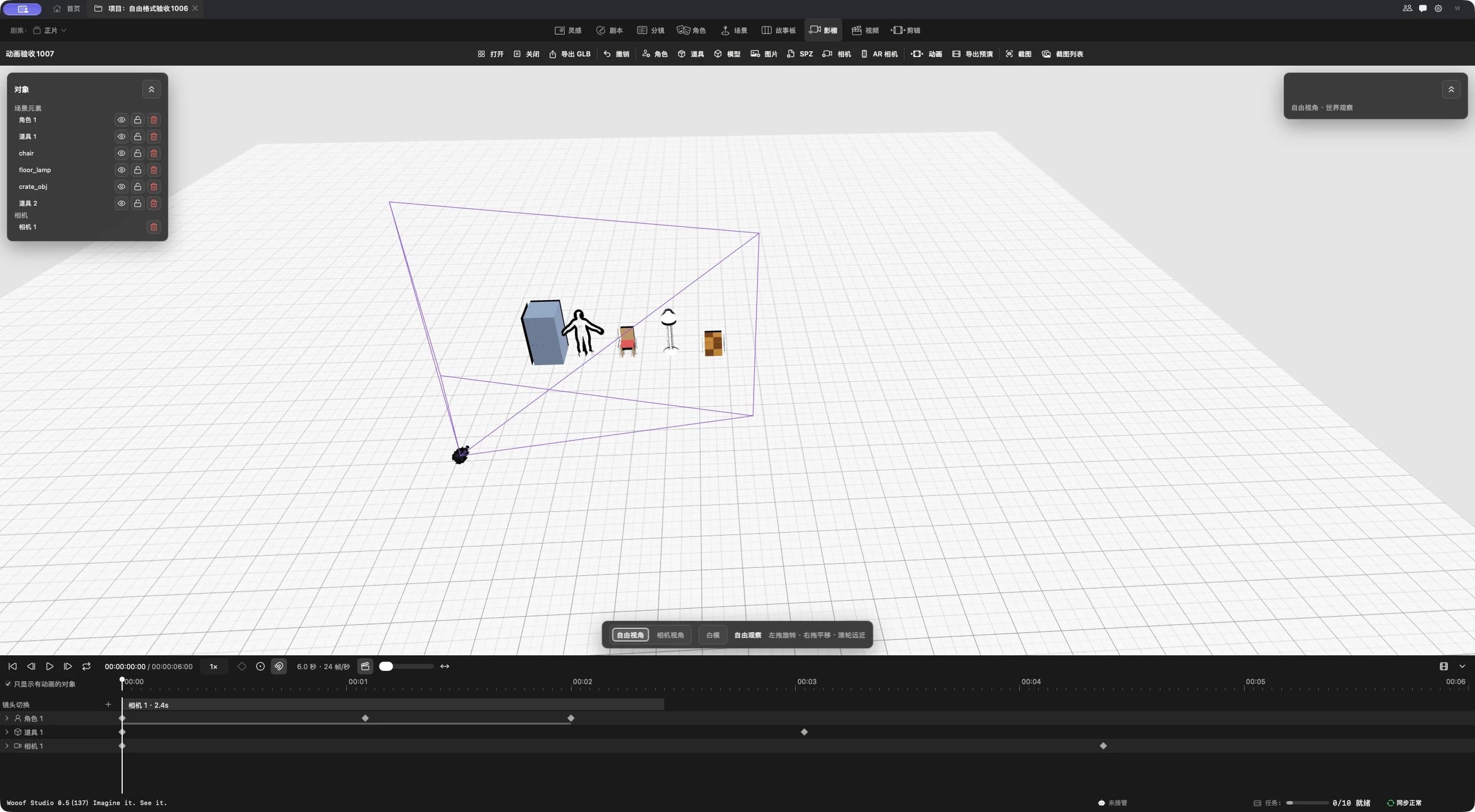Jump to timeline start

tap(12, 666)
